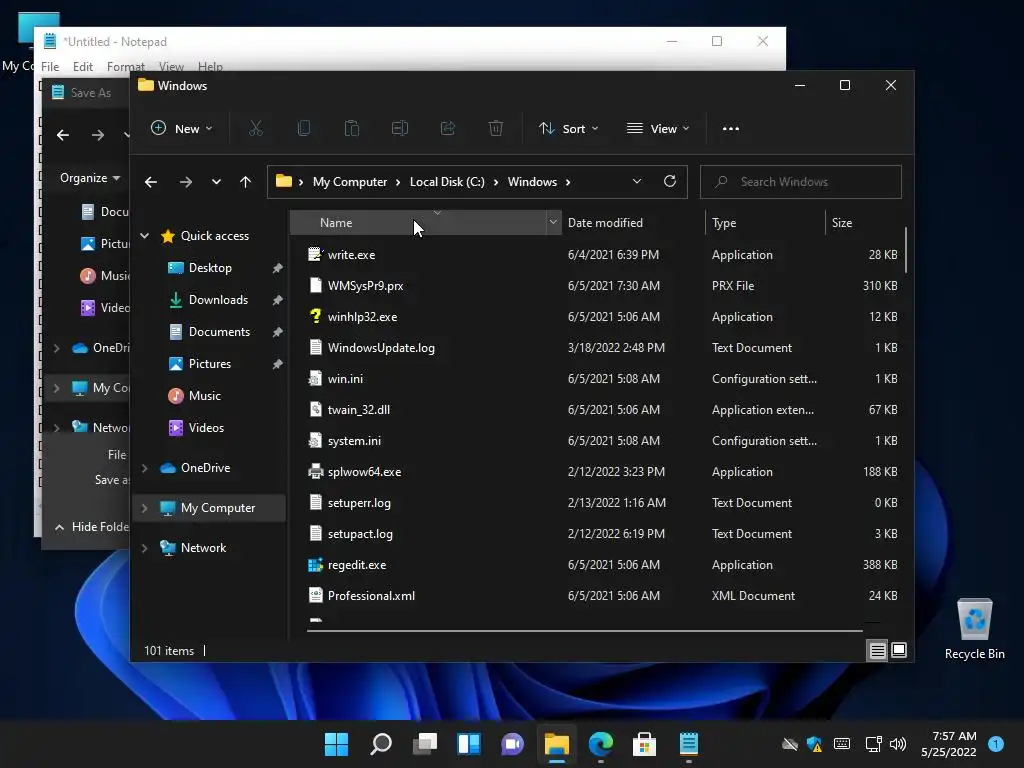Select the system.ini file
Screen dimensions: 1024x768
click(x=354, y=441)
